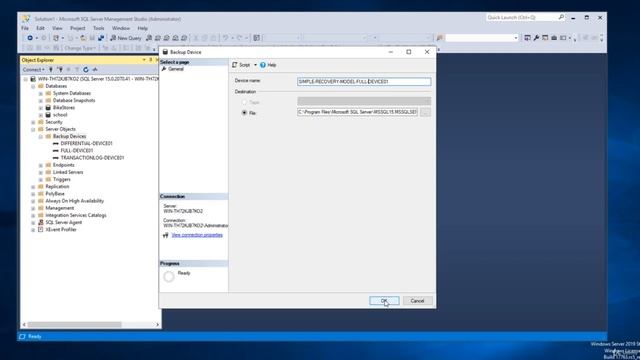Open the Connect dropdown in Object Explorer
The width and height of the screenshot is (640, 360).
point(33,70)
